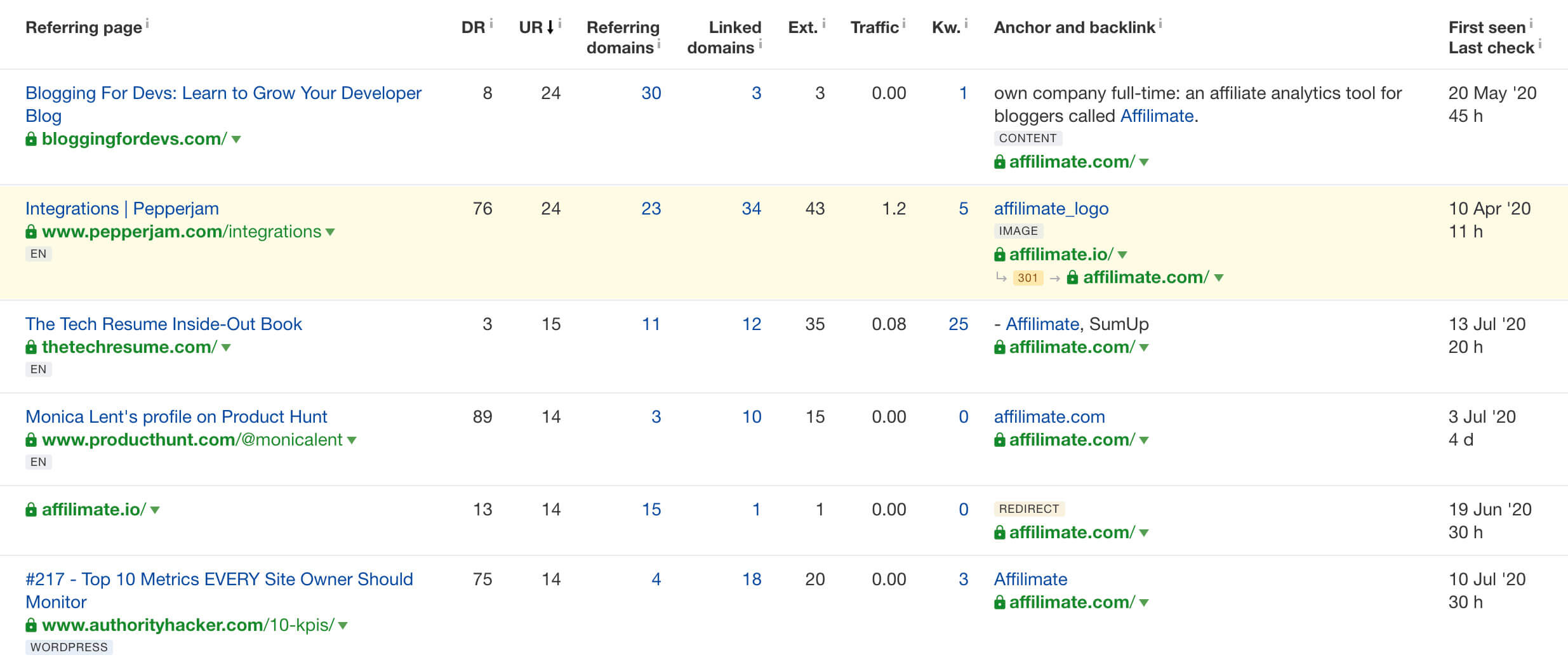Click lock icon before affilimate.io referring page

click(x=31, y=509)
